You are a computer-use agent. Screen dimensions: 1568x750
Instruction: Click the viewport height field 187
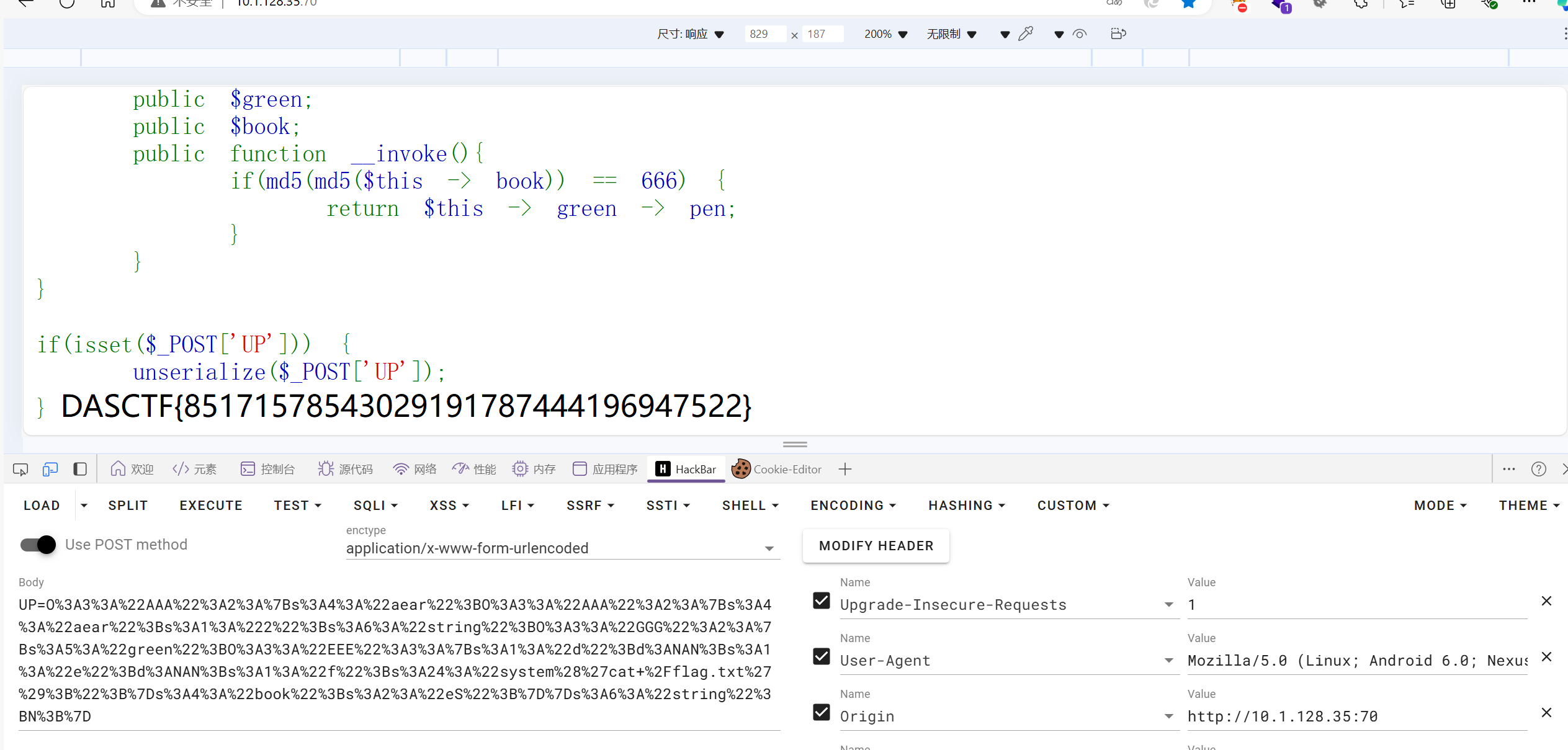coord(823,34)
